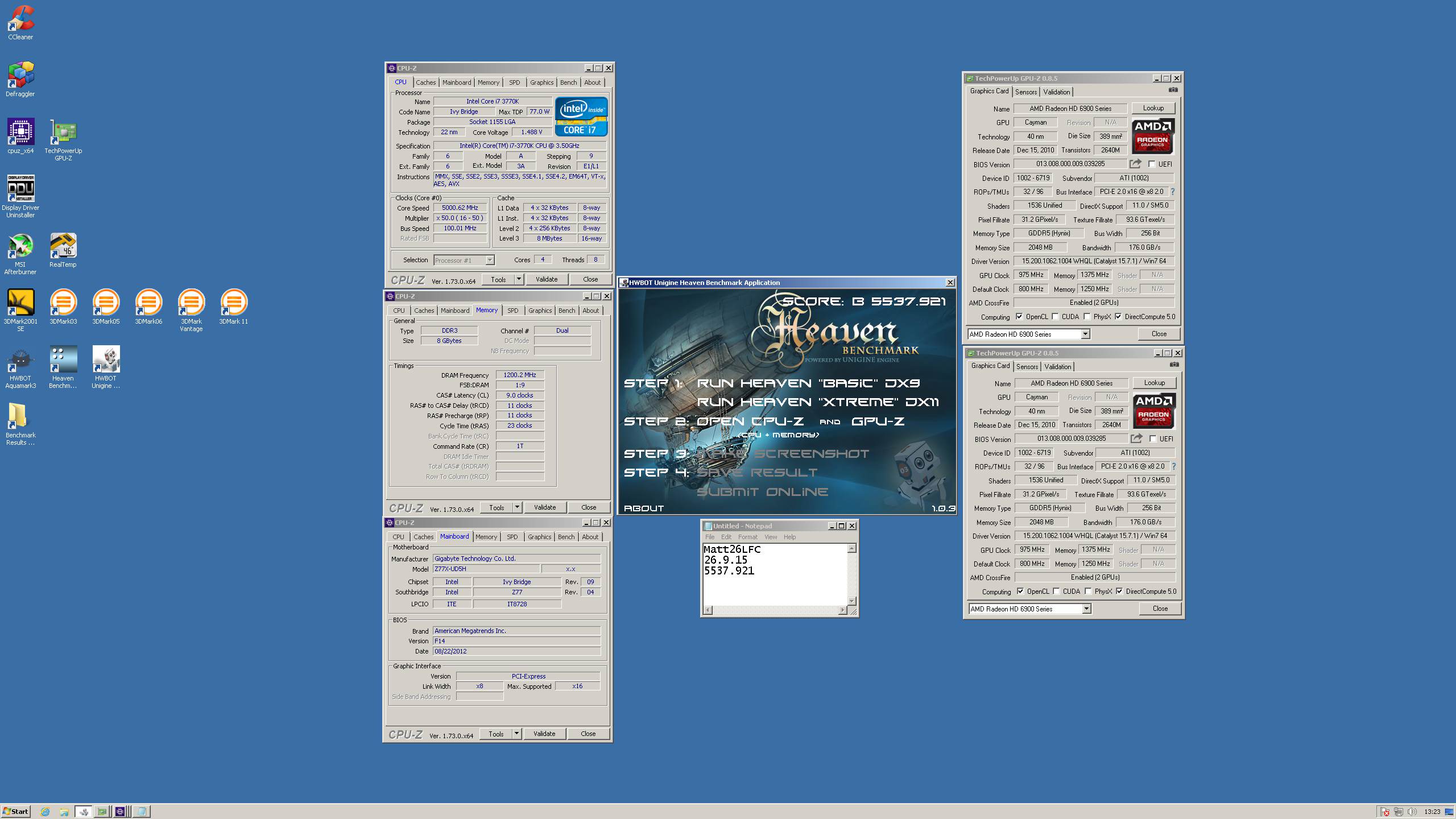Screen dimensions: 1456x819
Task: Click screenshot camera icon in top GPU-Z
Action: click(1173, 90)
